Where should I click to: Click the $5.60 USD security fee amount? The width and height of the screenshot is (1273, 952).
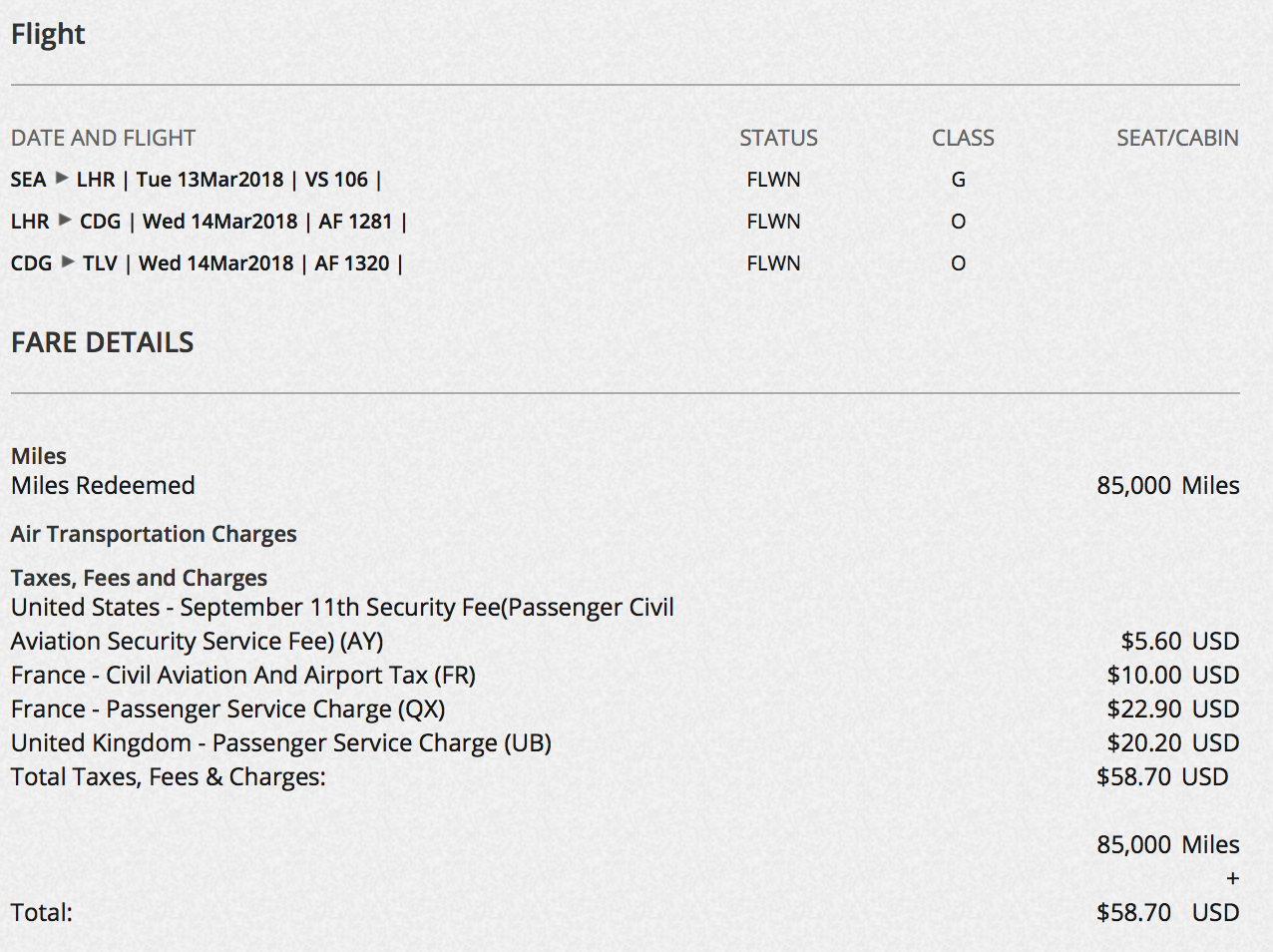[1180, 641]
